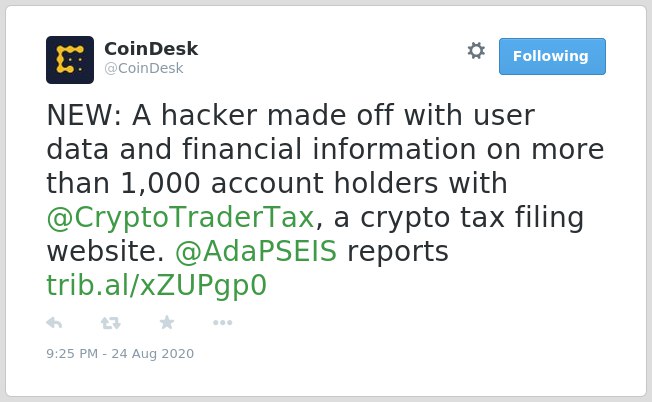Click the CoinDesk profile avatar

point(70,60)
